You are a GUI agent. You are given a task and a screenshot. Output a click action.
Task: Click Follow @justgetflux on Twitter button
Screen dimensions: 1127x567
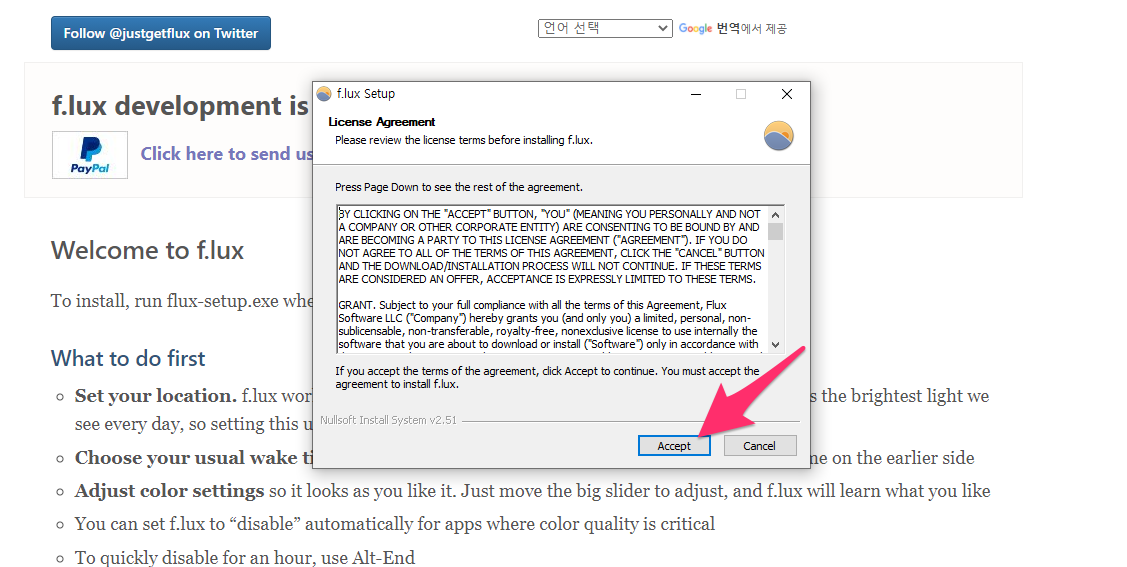161,33
